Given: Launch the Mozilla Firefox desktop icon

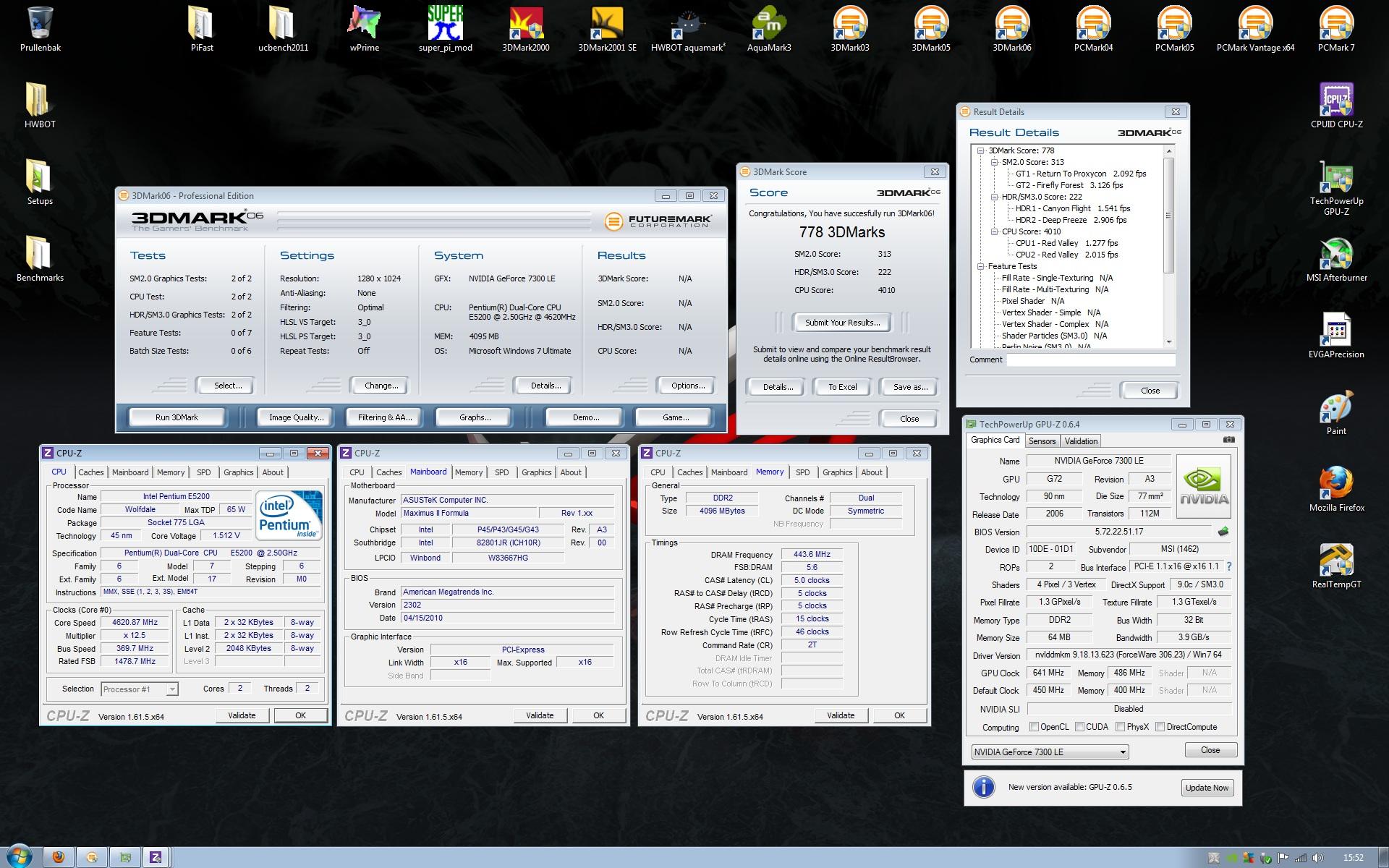Looking at the screenshot, I should 1336,489.
